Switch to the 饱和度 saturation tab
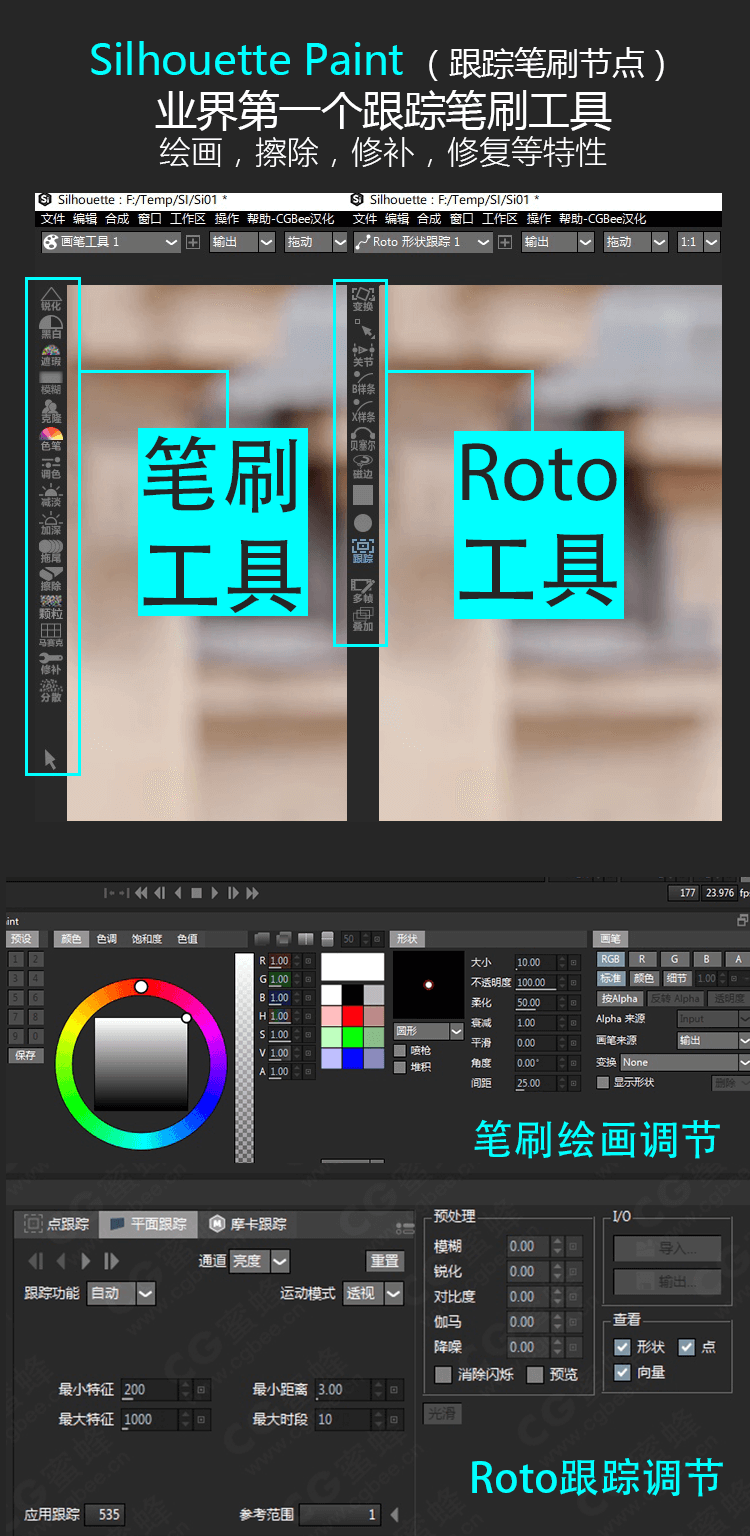The height and width of the screenshot is (1536, 750). click(x=147, y=939)
